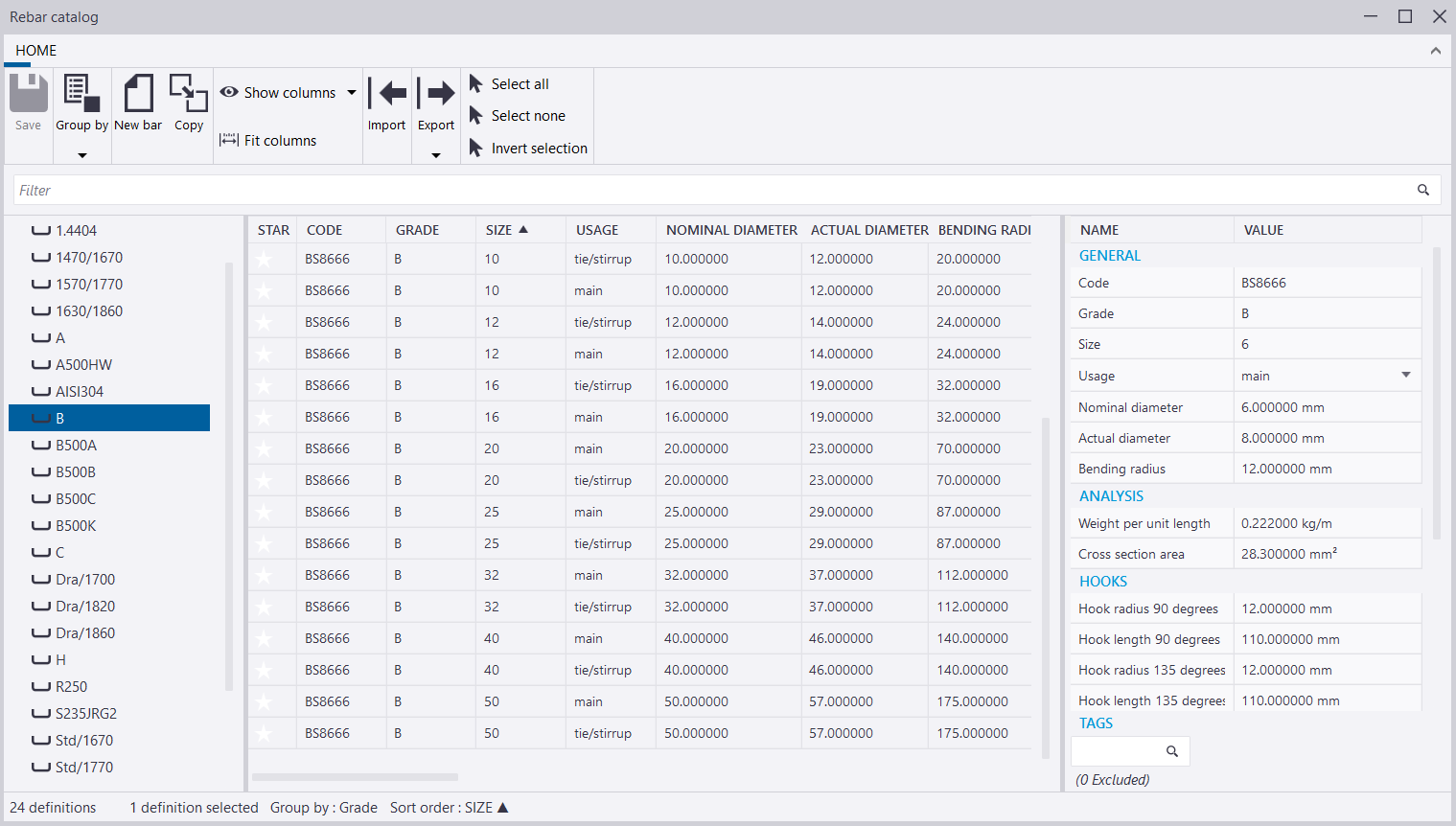The height and width of the screenshot is (826, 1456).
Task: Click the Filter text input field
Action: click(709, 190)
